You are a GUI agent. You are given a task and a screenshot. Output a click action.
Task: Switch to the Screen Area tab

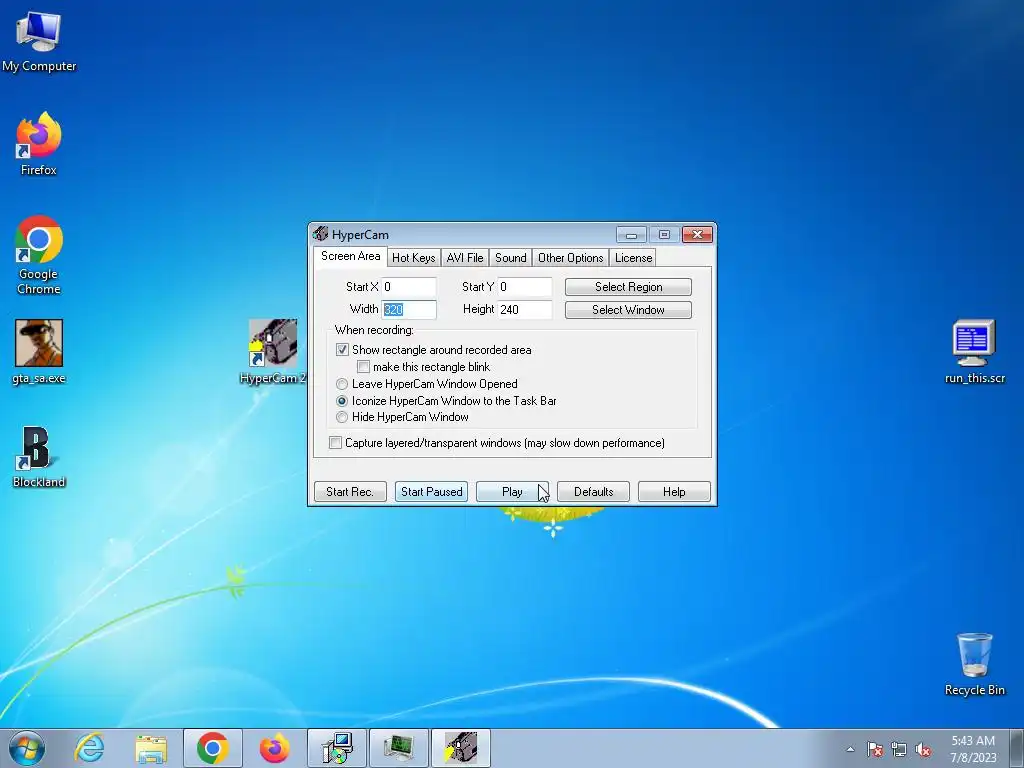pyautogui.click(x=350, y=256)
